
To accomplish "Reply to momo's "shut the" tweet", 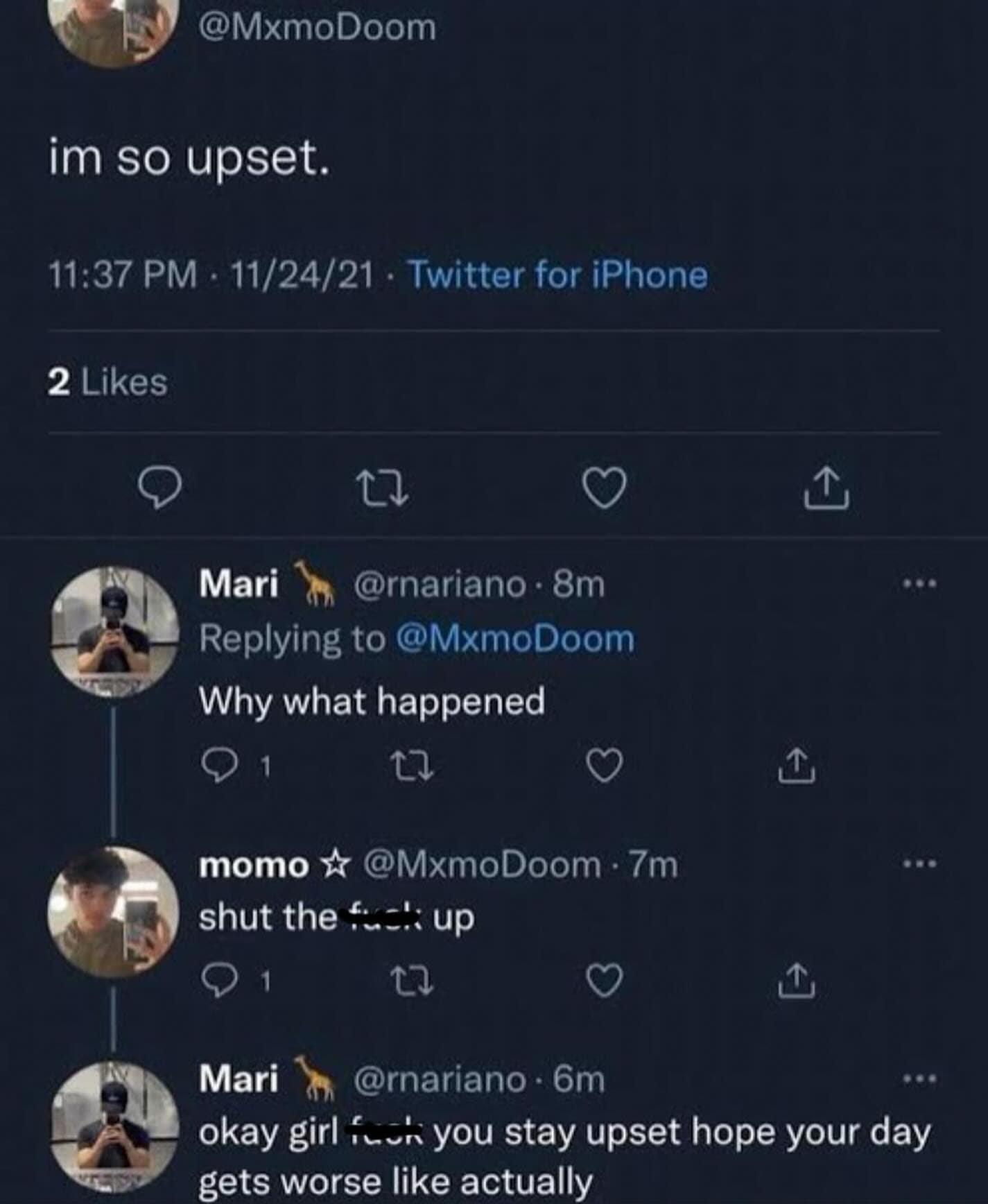I will click(x=216, y=980).
